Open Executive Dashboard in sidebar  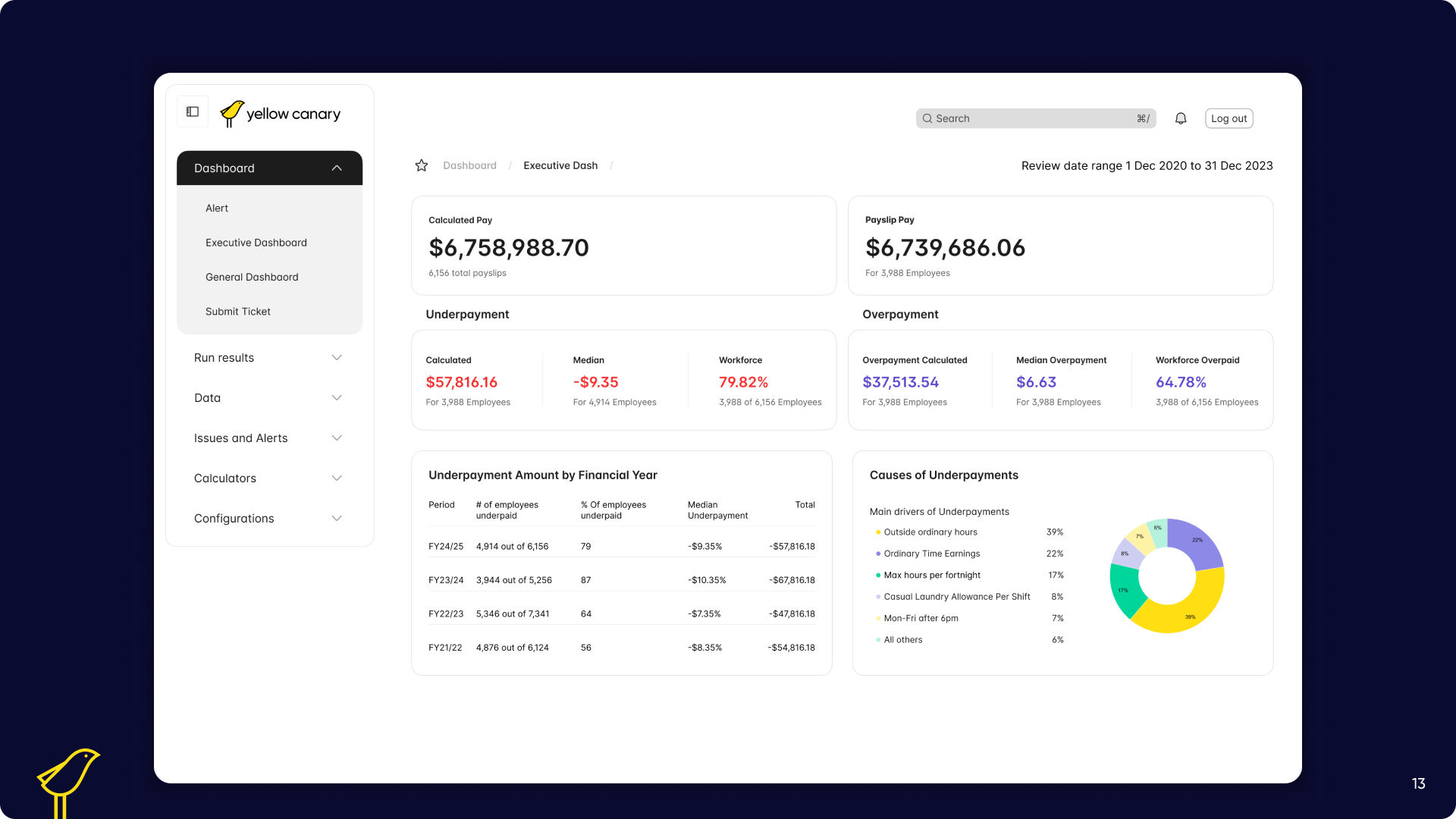tap(256, 243)
